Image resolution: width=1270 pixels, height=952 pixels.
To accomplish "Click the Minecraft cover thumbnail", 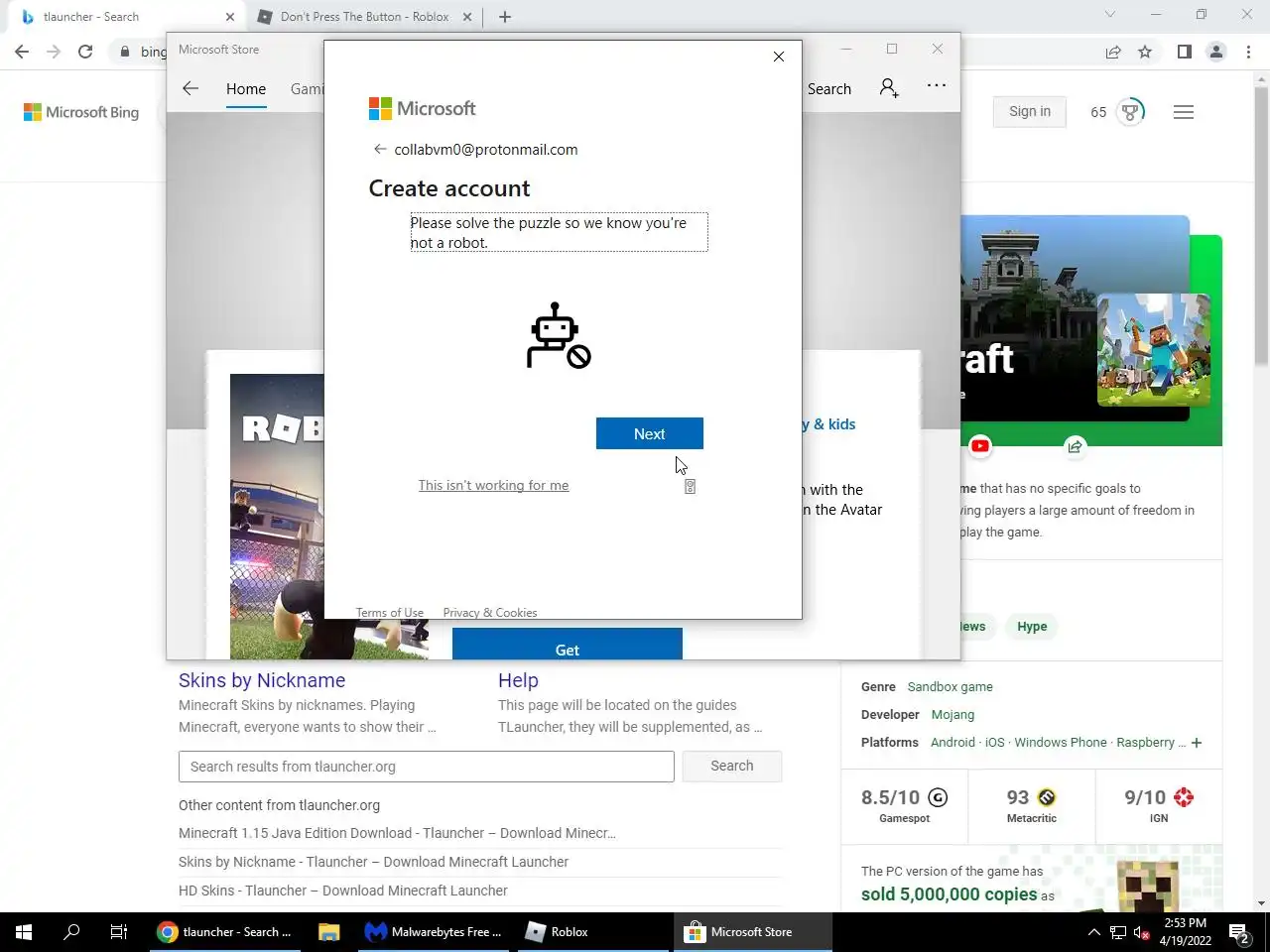I will coord(1154,349).
